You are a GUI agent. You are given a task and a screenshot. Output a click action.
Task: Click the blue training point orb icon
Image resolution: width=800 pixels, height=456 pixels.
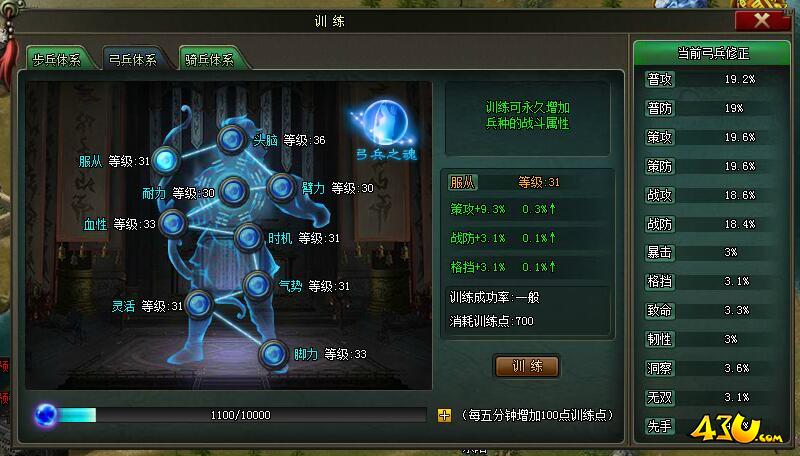[x=45, y=415]
